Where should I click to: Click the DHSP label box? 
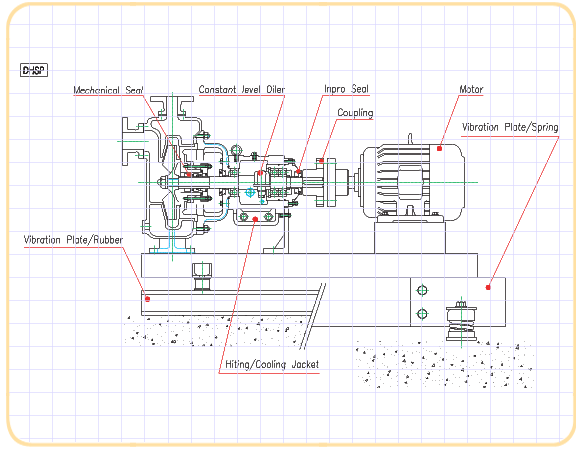pyautogui.click(x=34, y=70)
